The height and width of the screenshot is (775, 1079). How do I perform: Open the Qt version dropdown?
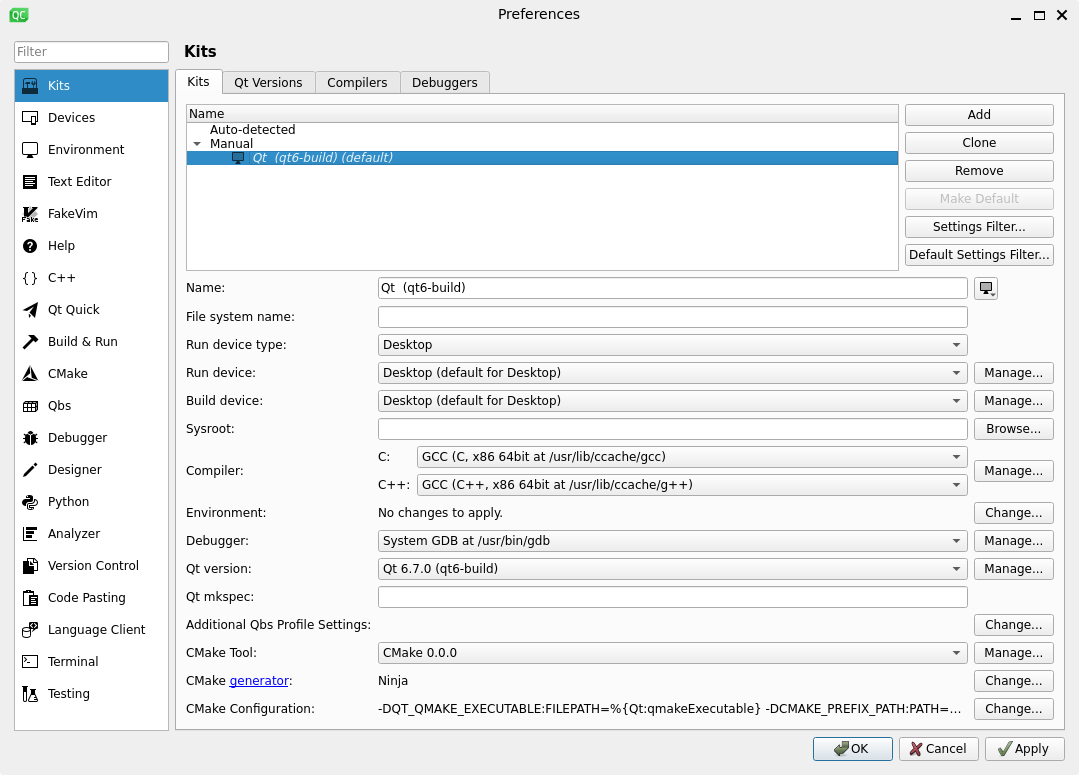pyautogui.click(x=672, y=569)
